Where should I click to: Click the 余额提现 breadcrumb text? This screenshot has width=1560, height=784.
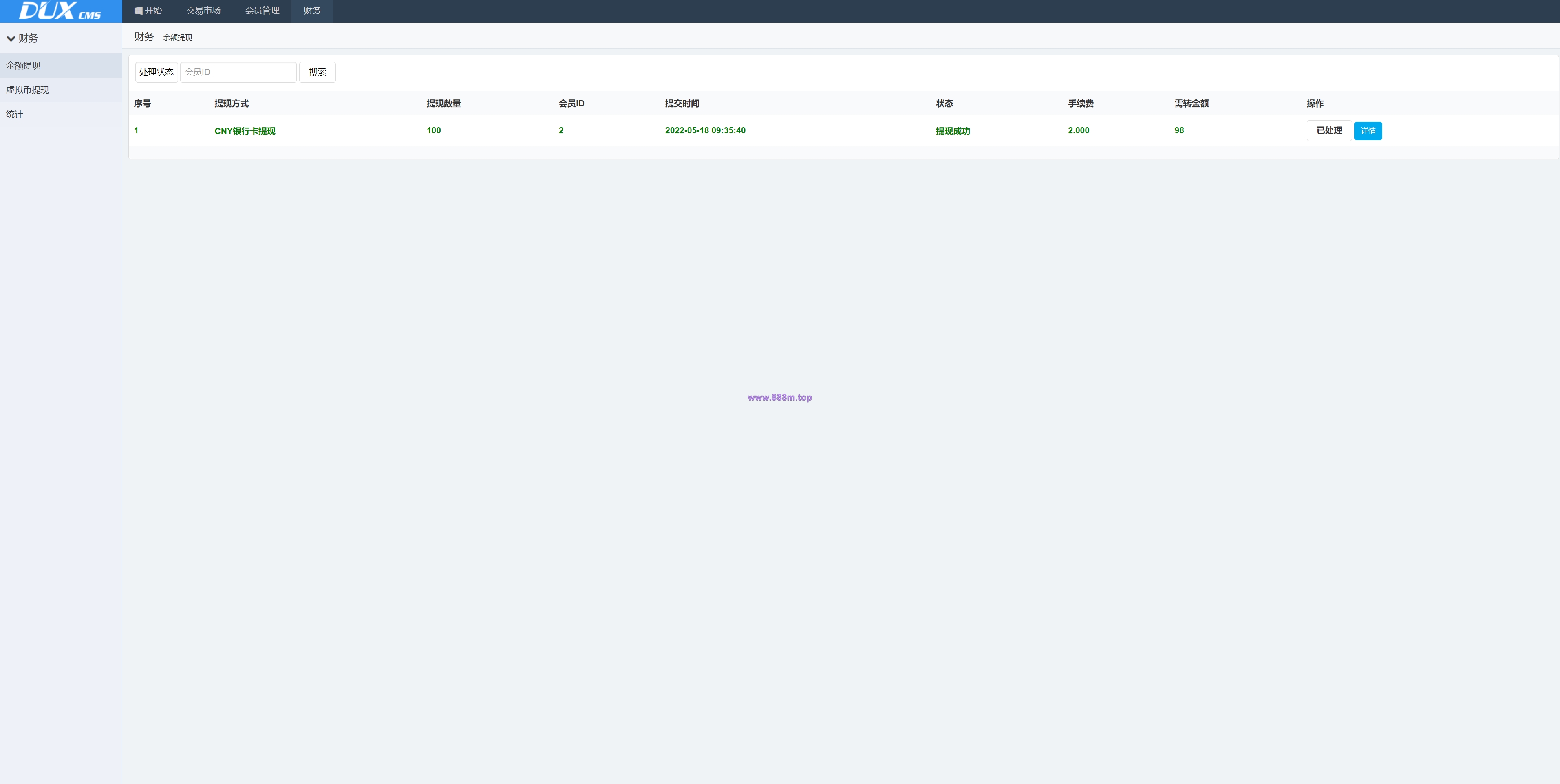177,37
